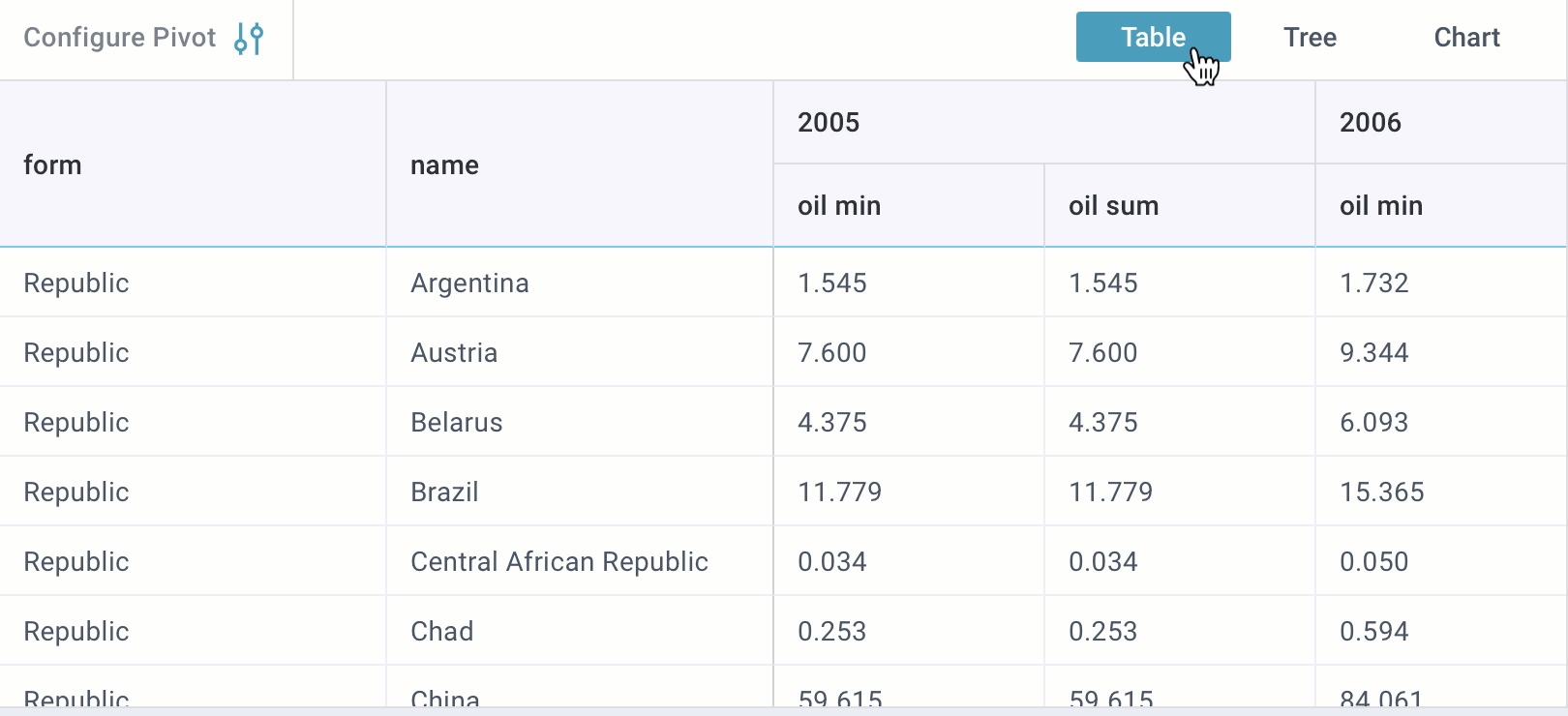Switch to the Tree view tab
This screenshot has height=716, width=1568.
coord(1310,38)
